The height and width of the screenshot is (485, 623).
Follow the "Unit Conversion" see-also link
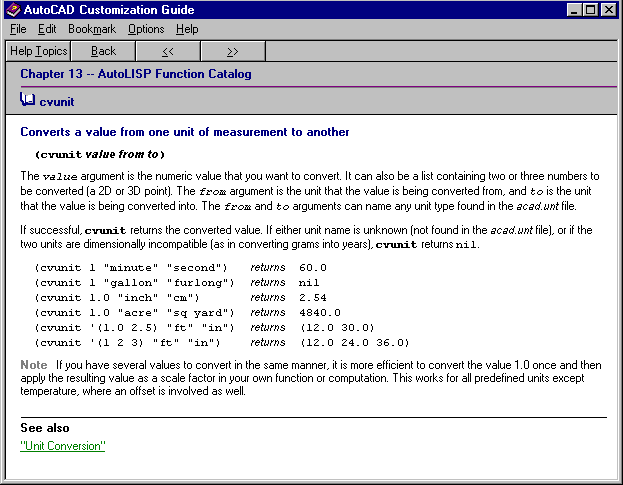(x=62, y=446)
